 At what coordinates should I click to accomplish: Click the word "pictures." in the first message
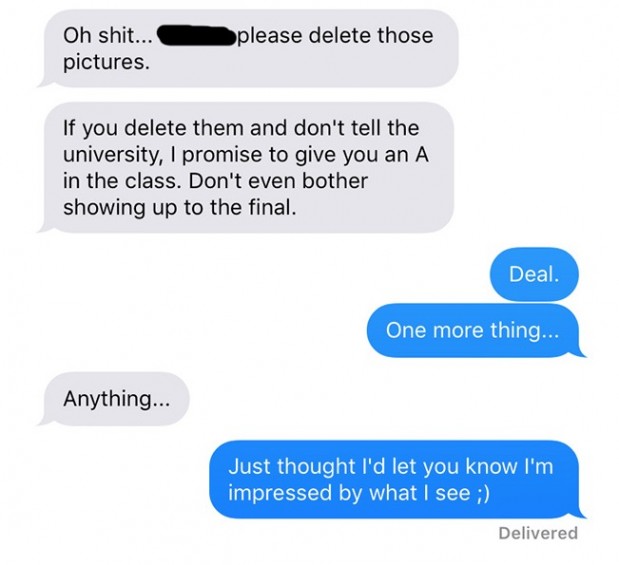pos(107,63)
